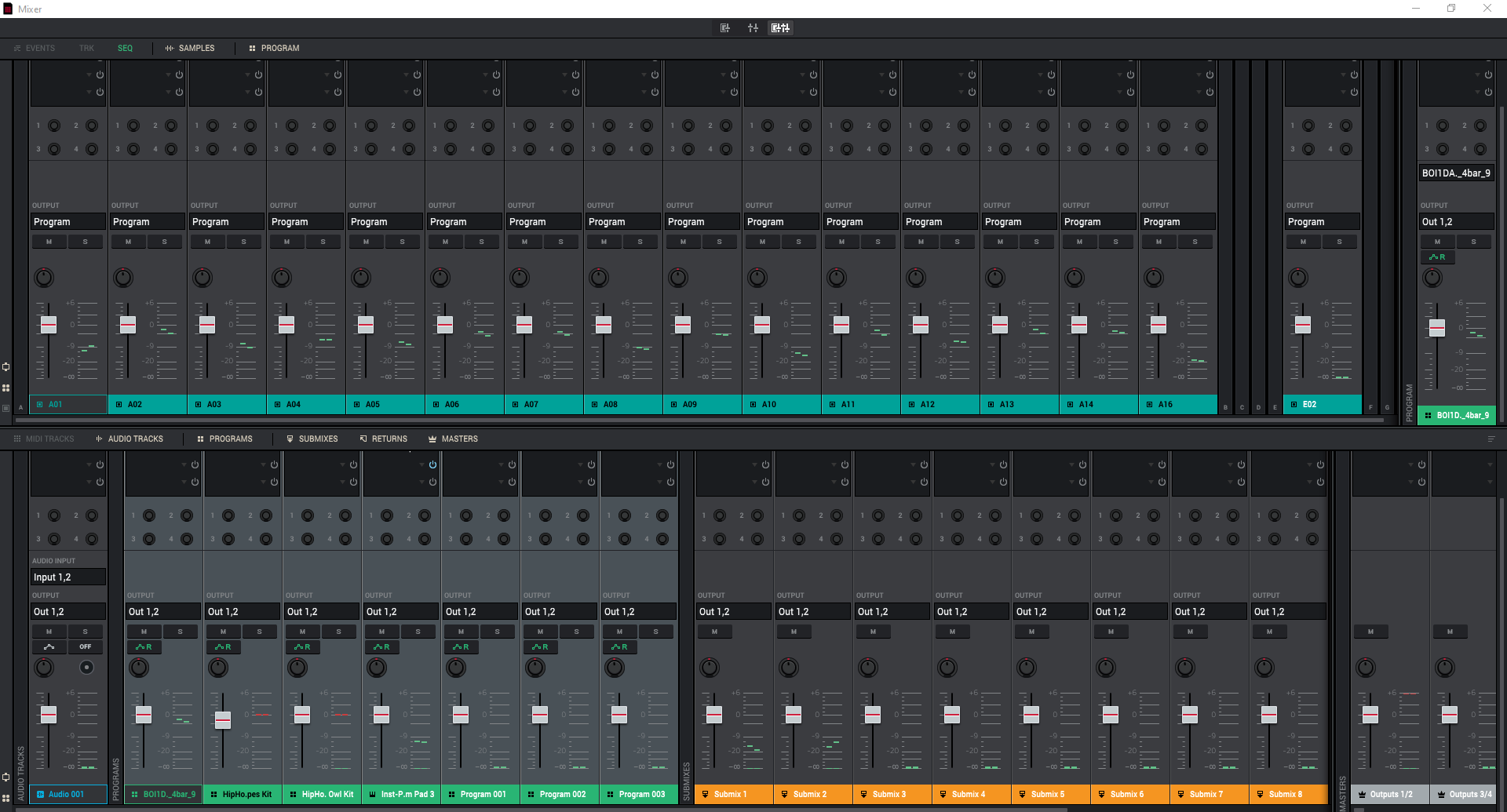
Task: Select the Audio 001 channel label
Action: (68, 794)
